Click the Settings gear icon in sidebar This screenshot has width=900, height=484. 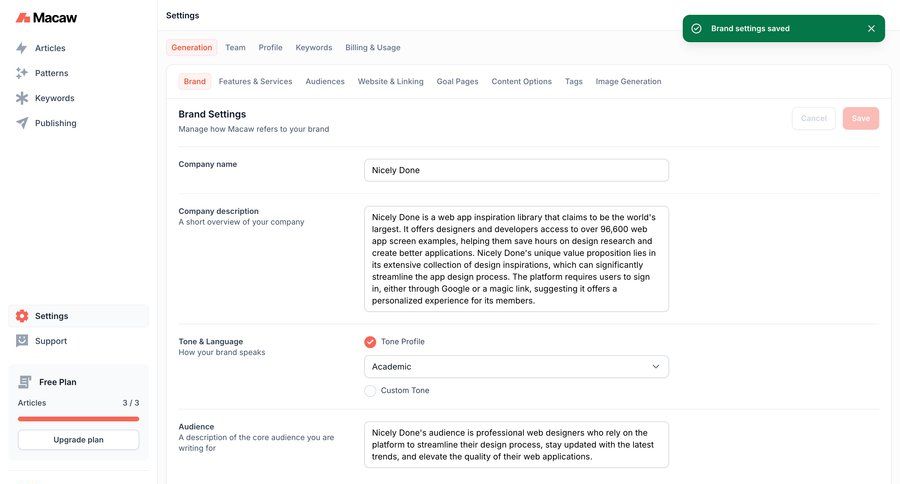click(x=22, y=316)
